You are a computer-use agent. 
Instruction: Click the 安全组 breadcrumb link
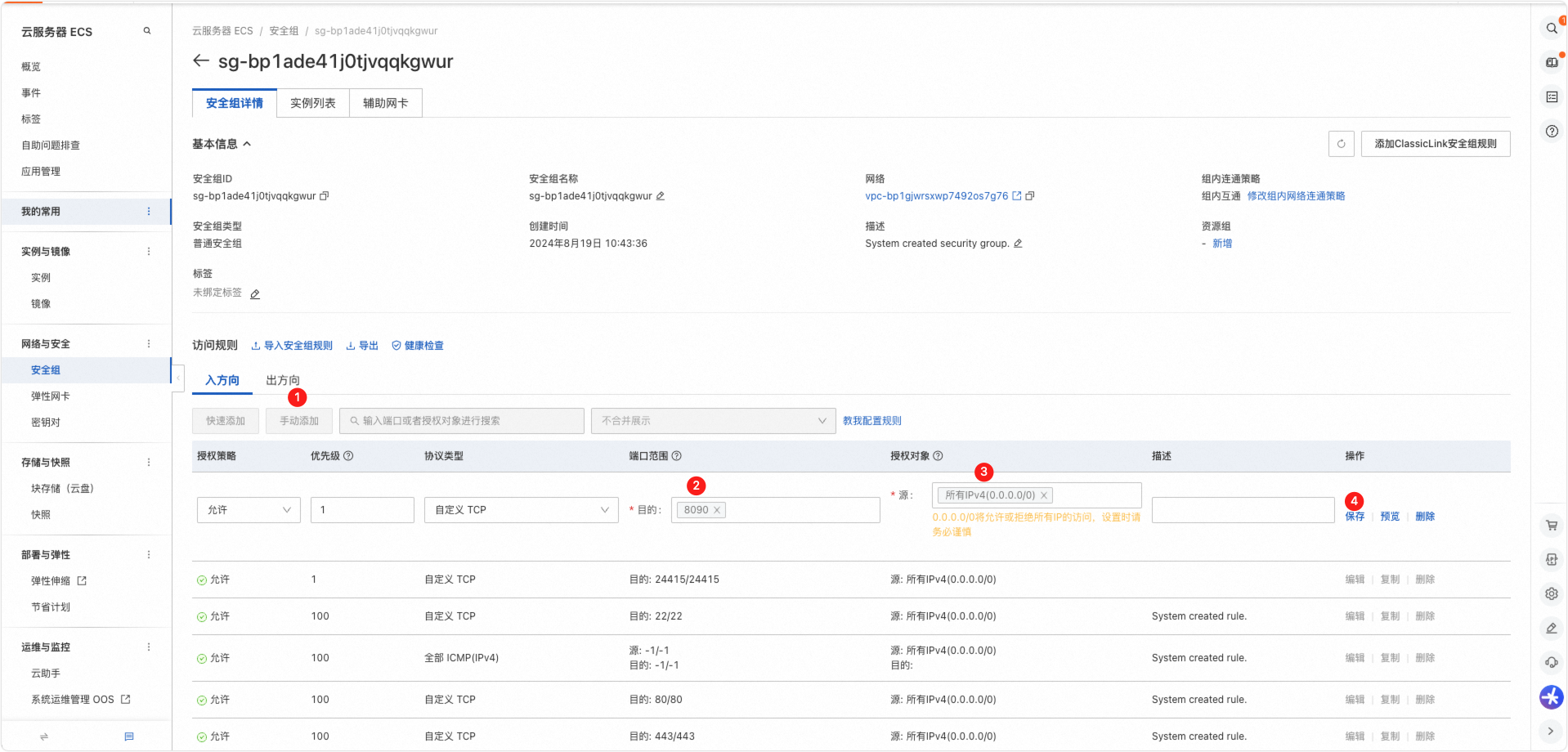tap(284, 31)
